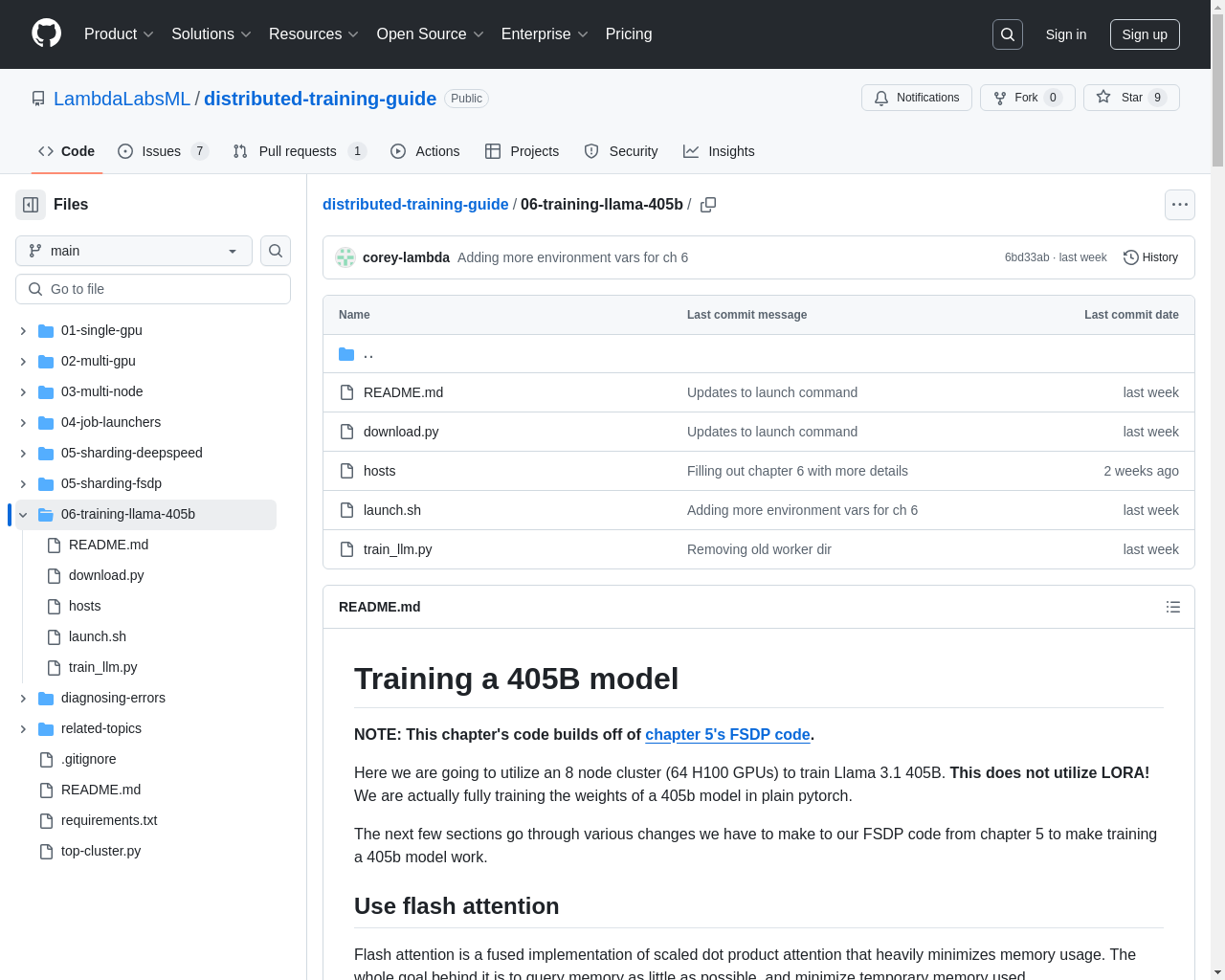Screen dimensions: 1225x980
Task: Click the parent directory folder icon
Action: 346,354
